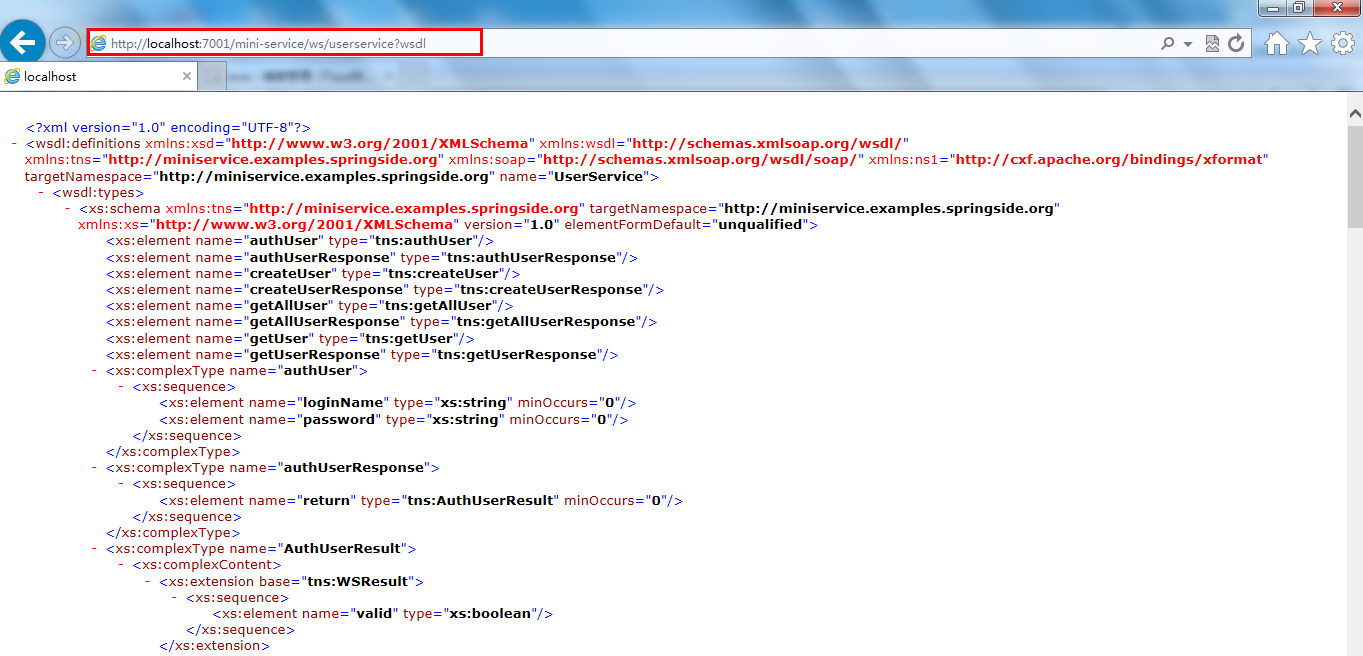Collapse complexType AuthUserResult node

pos(94,548)
